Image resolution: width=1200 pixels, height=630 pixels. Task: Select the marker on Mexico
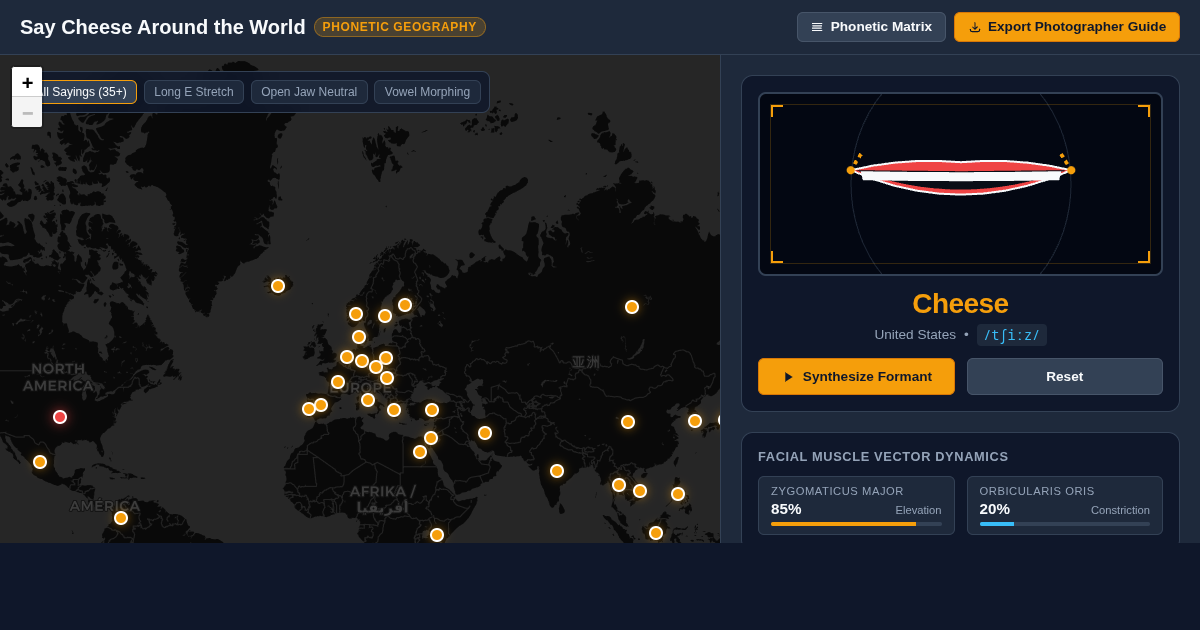point(40,462)
